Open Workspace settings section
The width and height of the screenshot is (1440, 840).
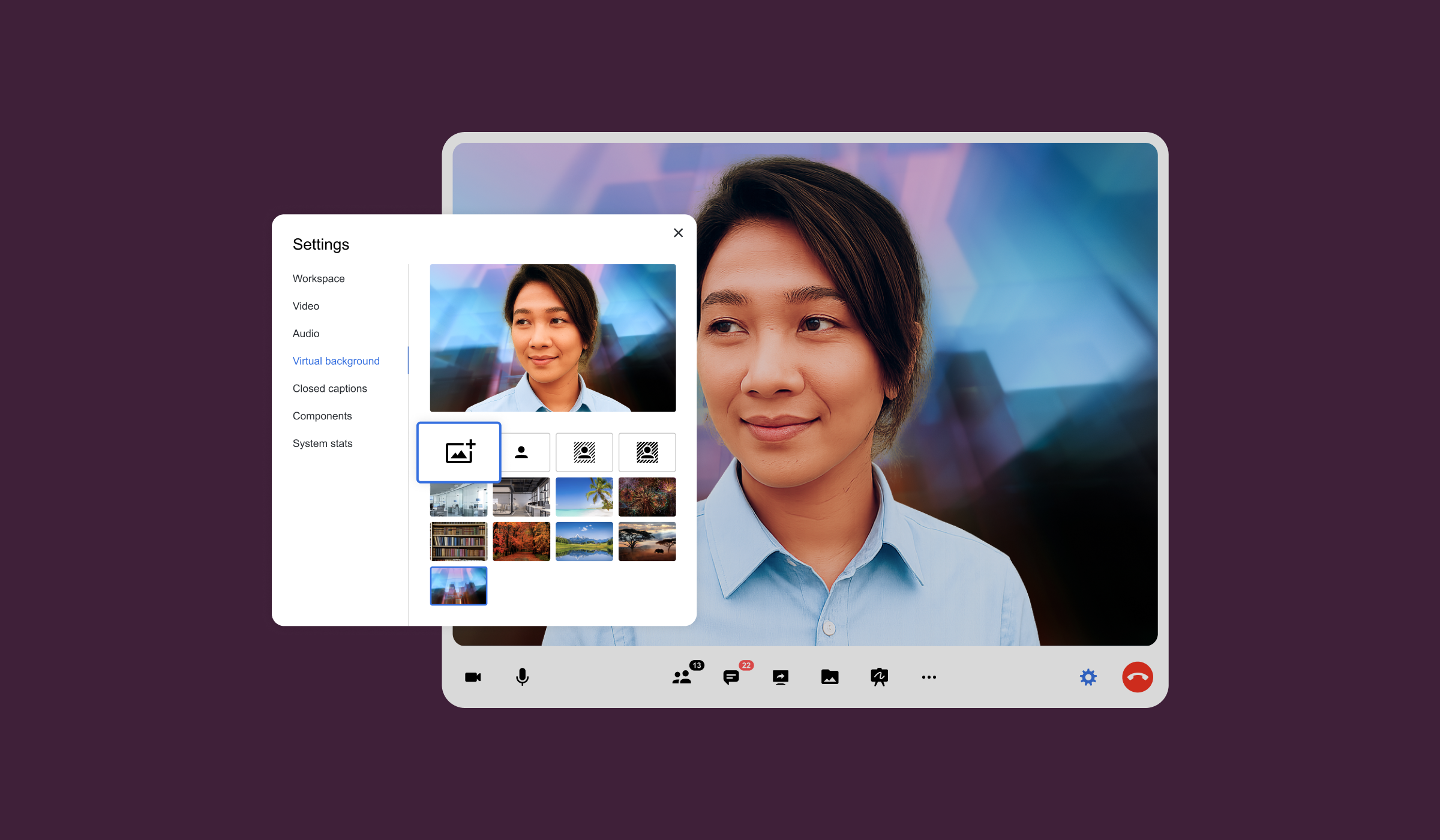[319, 278]
